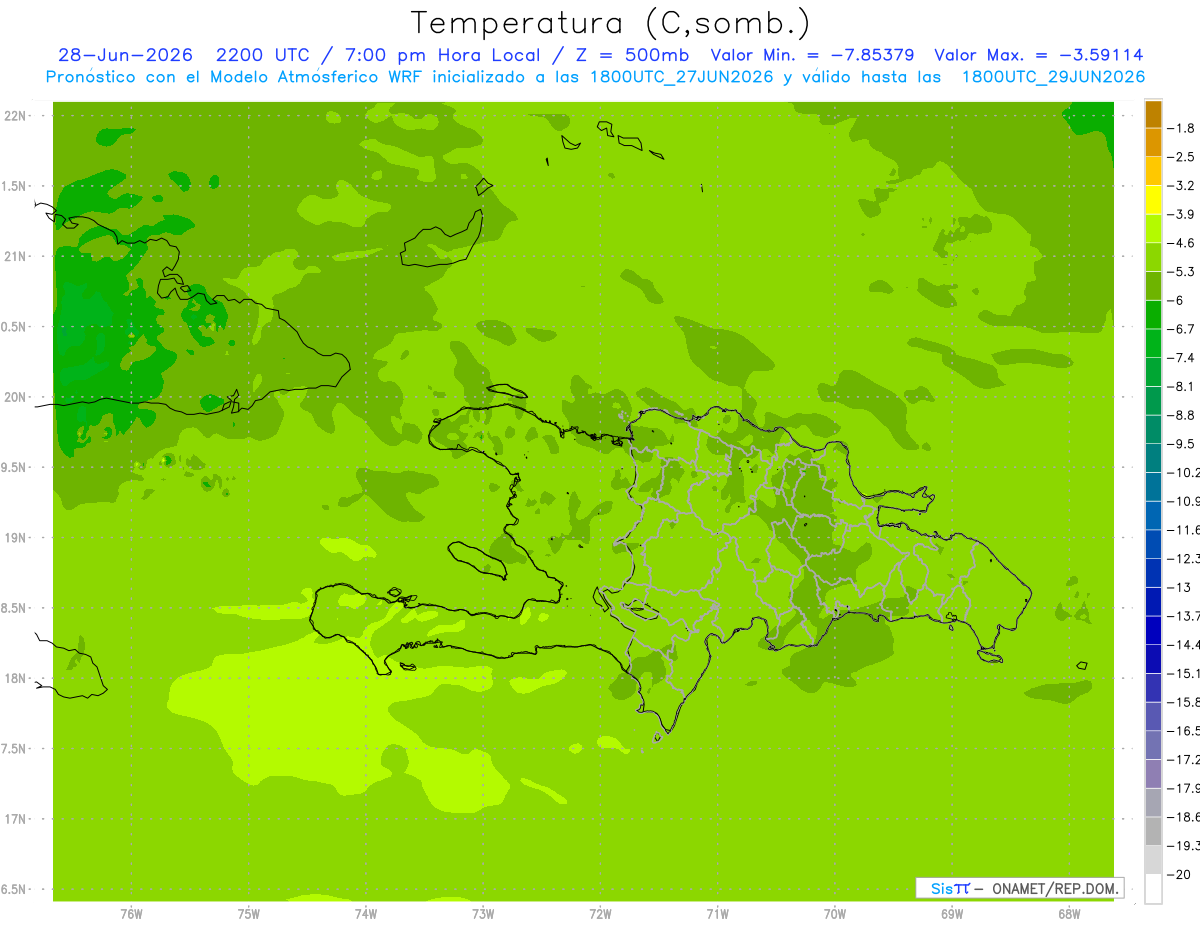Click the '22N' latitude label
Image resolution: width=1200 pixels, height=927 pixels.
pyautogui.click(x=16, y=116)
